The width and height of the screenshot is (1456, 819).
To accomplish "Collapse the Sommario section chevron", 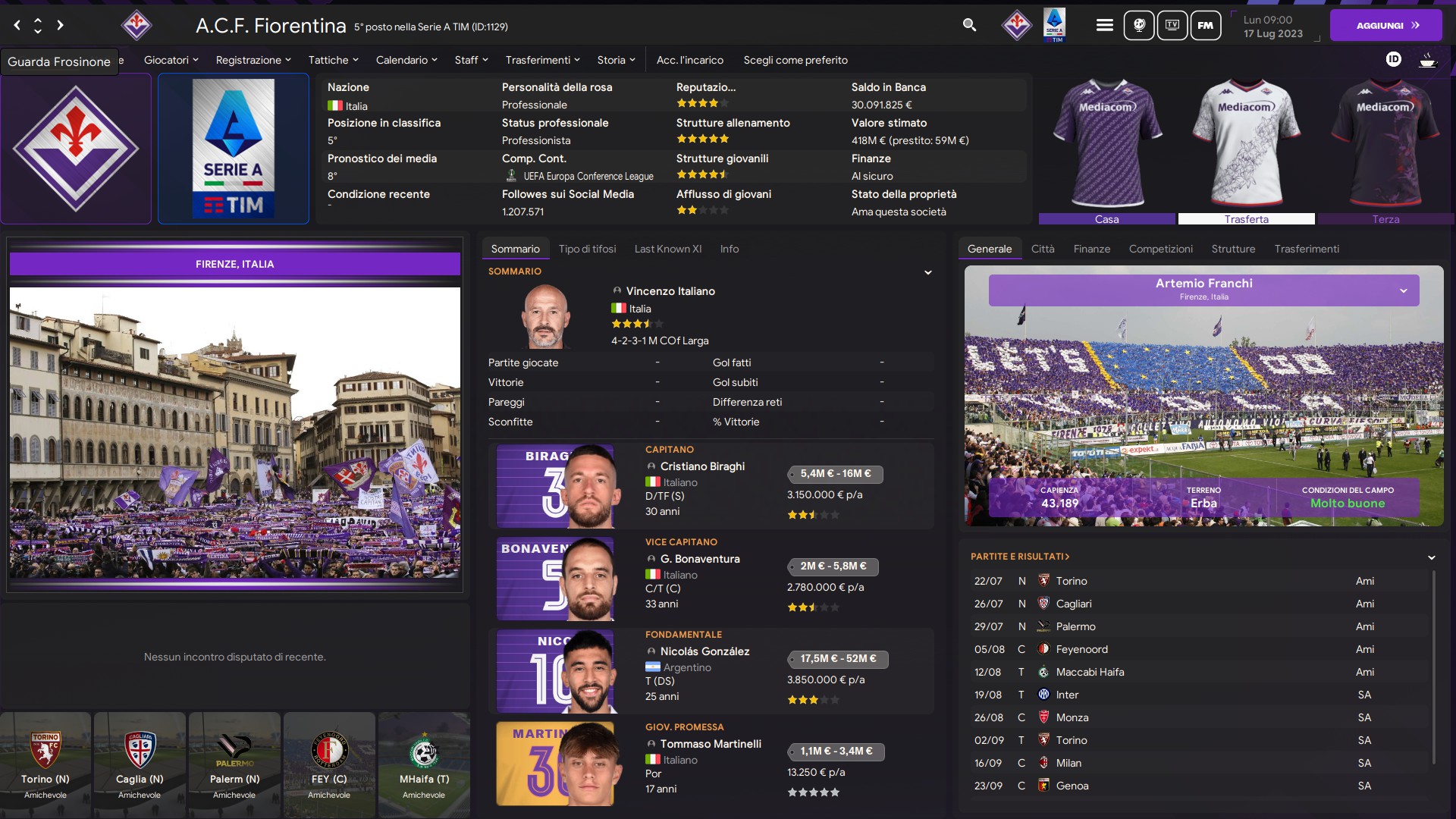I will tap(928, 272).
